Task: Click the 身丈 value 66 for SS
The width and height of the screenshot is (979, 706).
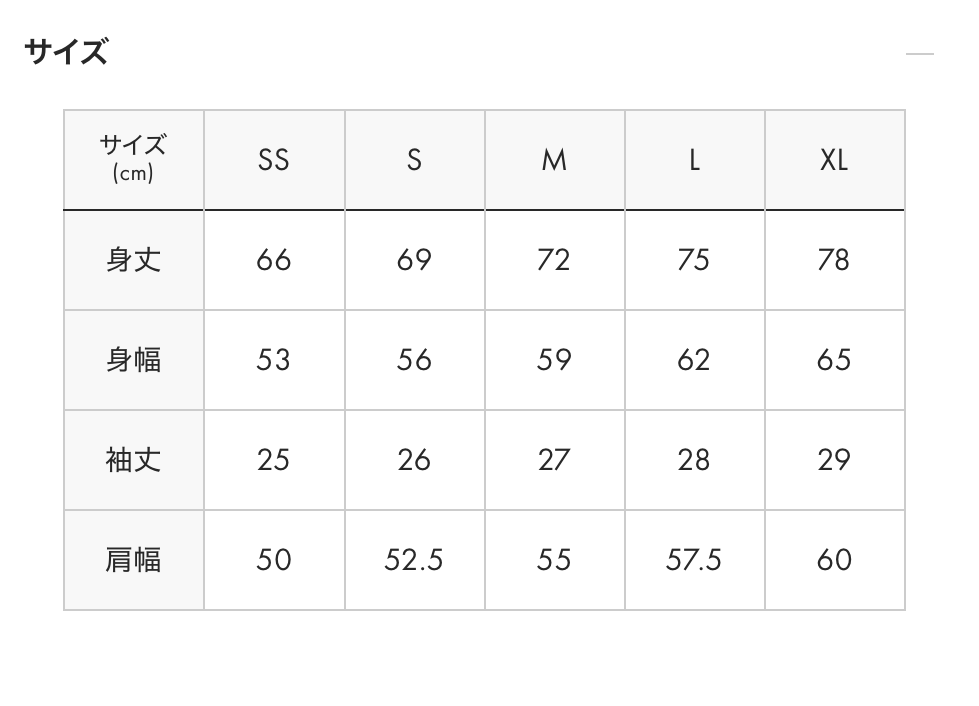Action: [x=274, y=260]
